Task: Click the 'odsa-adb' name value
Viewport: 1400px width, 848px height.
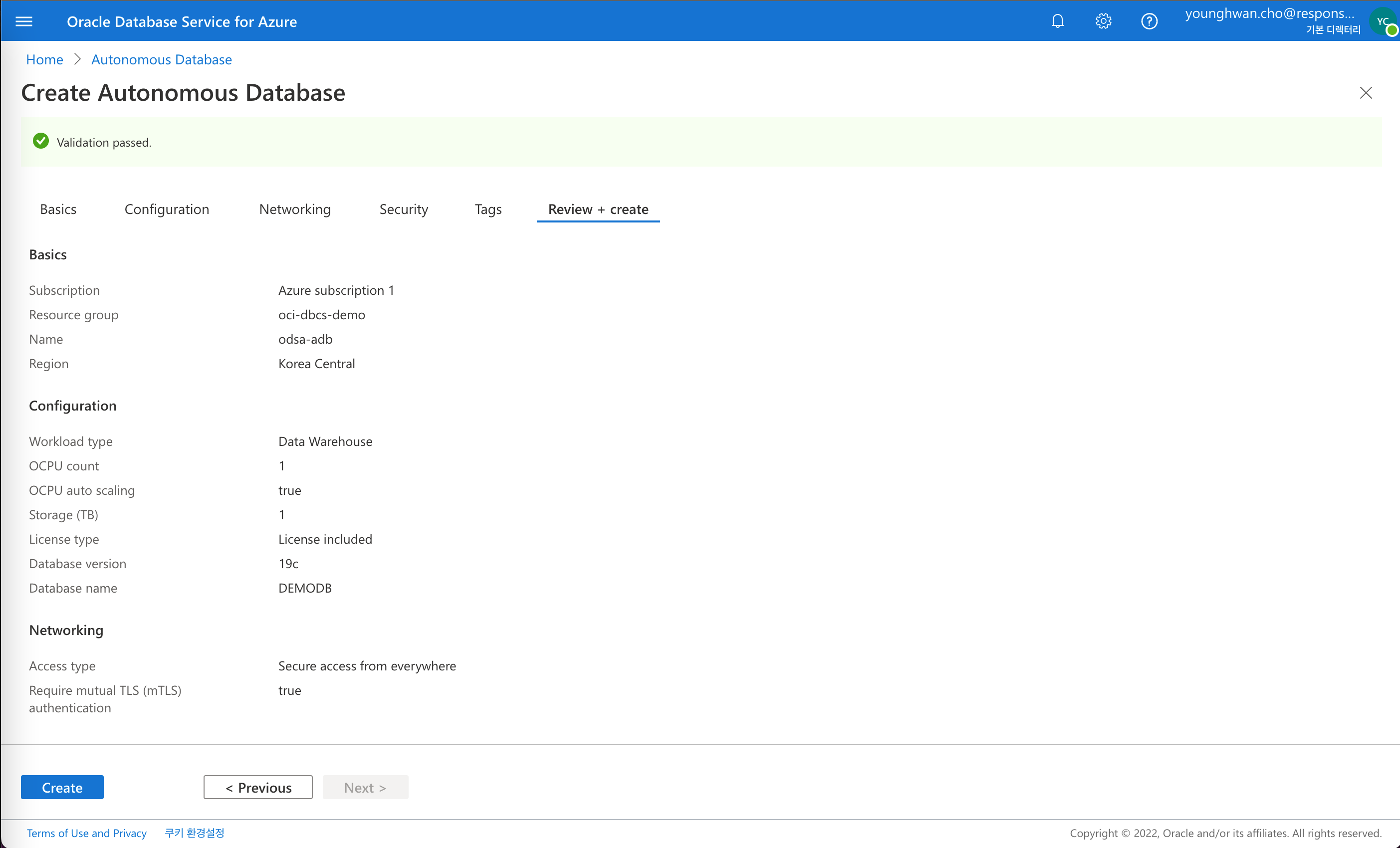Action: click(x=305, y=339)
